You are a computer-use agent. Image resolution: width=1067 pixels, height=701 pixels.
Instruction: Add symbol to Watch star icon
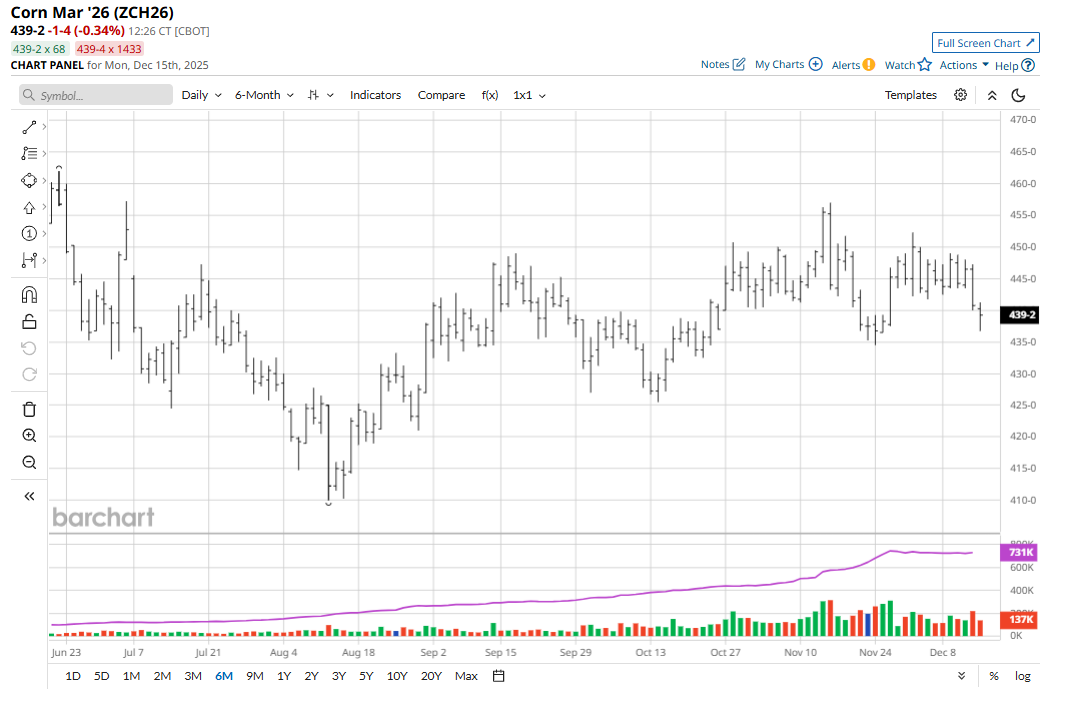coord(925,65)
